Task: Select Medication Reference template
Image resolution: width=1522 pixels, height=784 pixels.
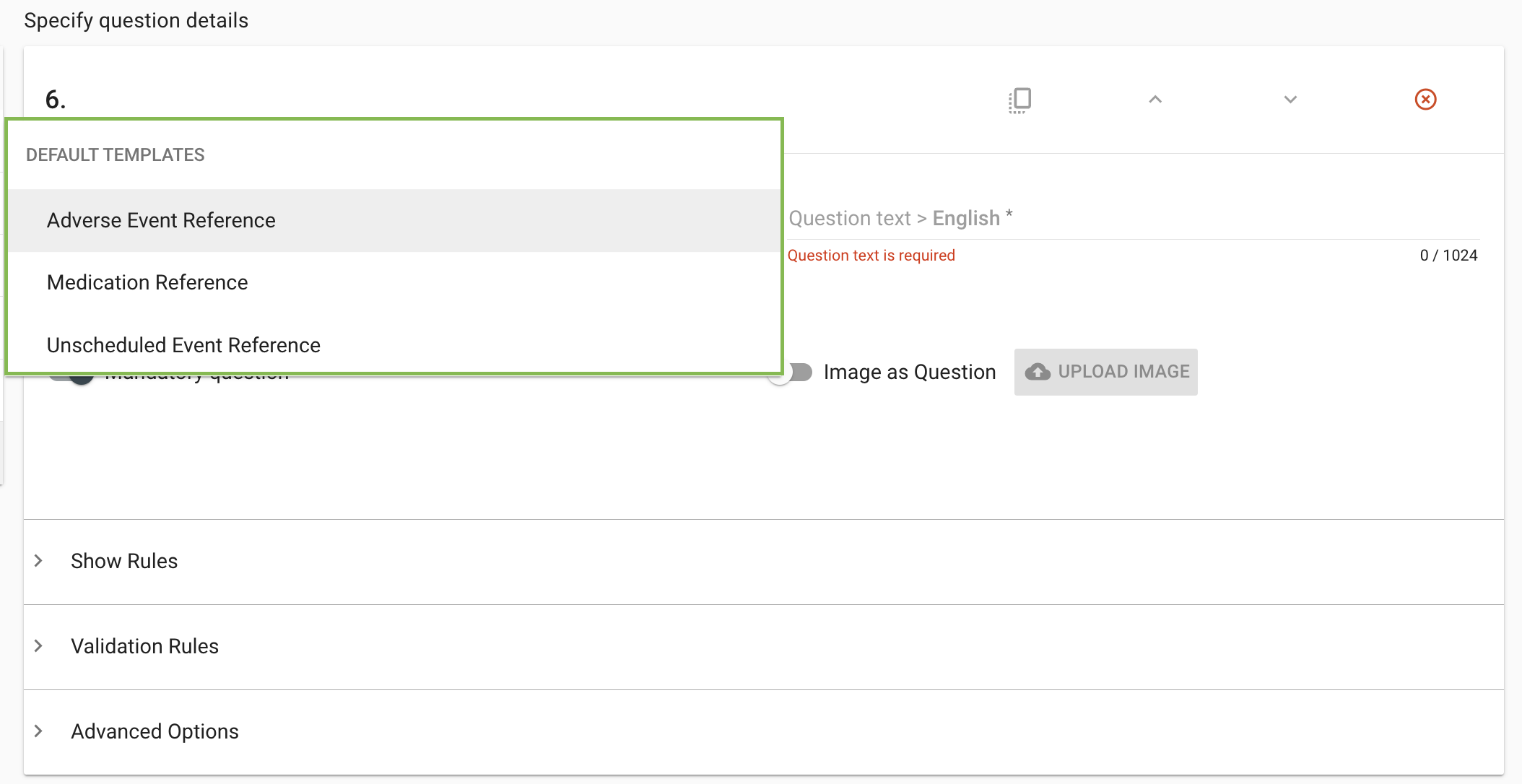Action: [x=147, y=282]
